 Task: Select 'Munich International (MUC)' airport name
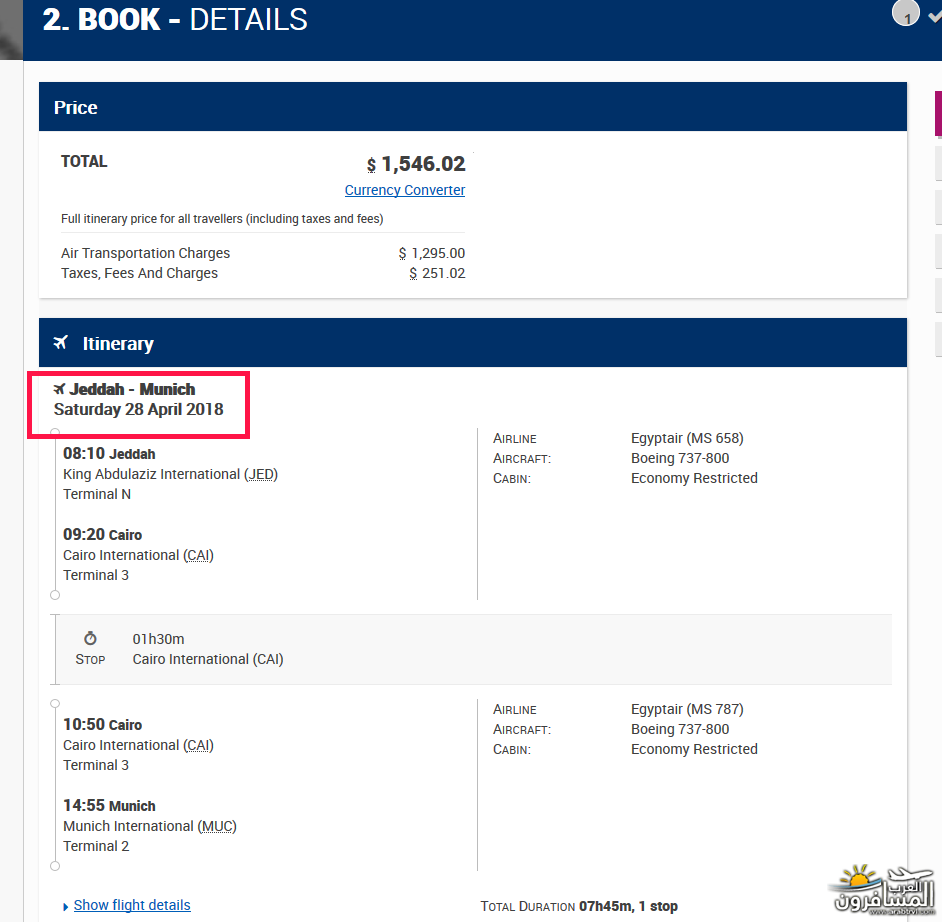click(x=150, y=826)
